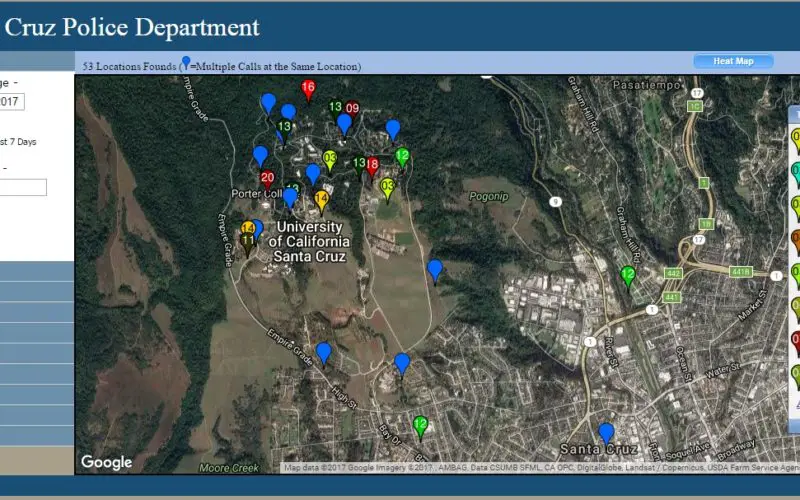Open the dark green 13 marker beside 09
The width and height of the screenshot is (800, 500).
(x=335, y=108)
